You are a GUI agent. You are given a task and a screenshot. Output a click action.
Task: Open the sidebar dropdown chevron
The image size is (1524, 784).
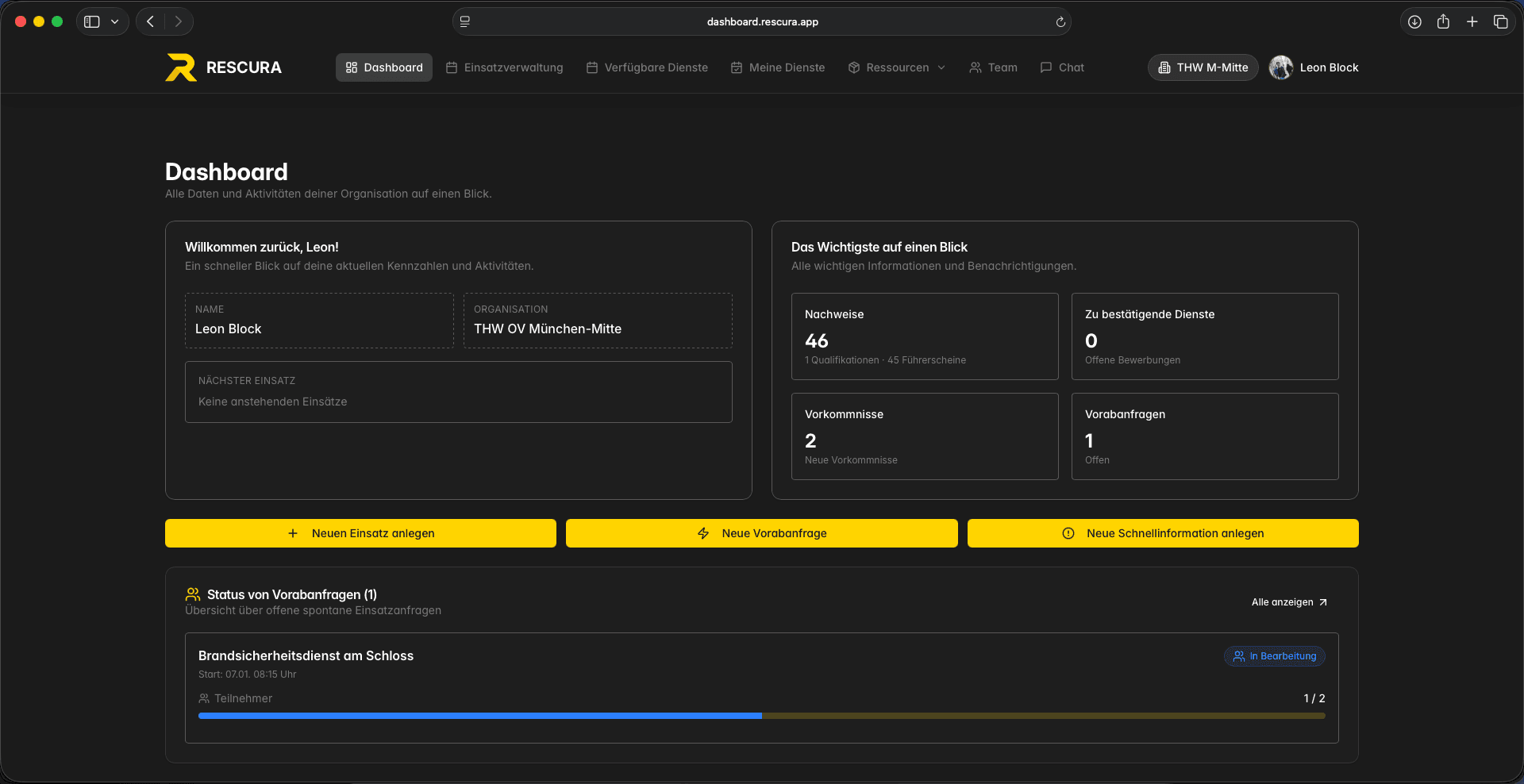[115, 21]
